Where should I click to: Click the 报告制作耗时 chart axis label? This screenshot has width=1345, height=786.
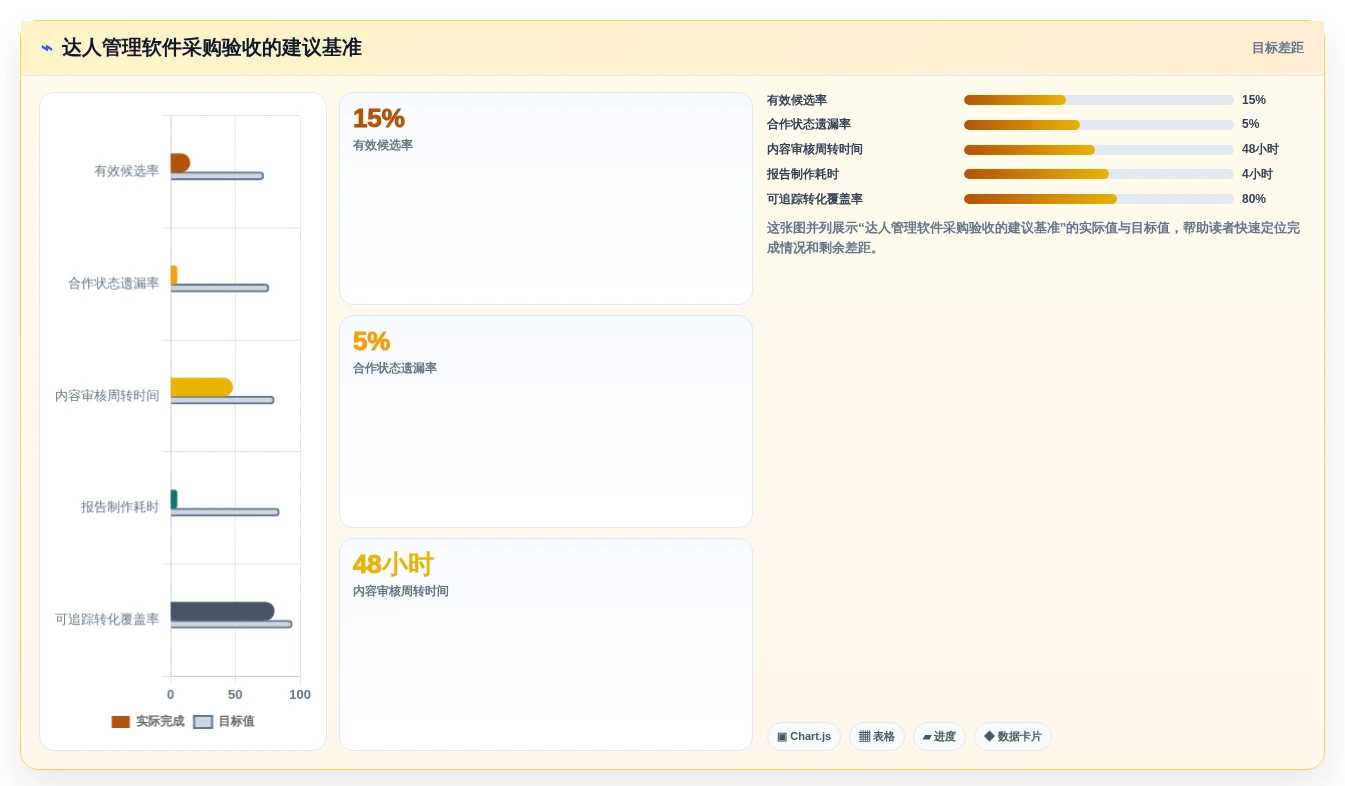coord(120,507)
